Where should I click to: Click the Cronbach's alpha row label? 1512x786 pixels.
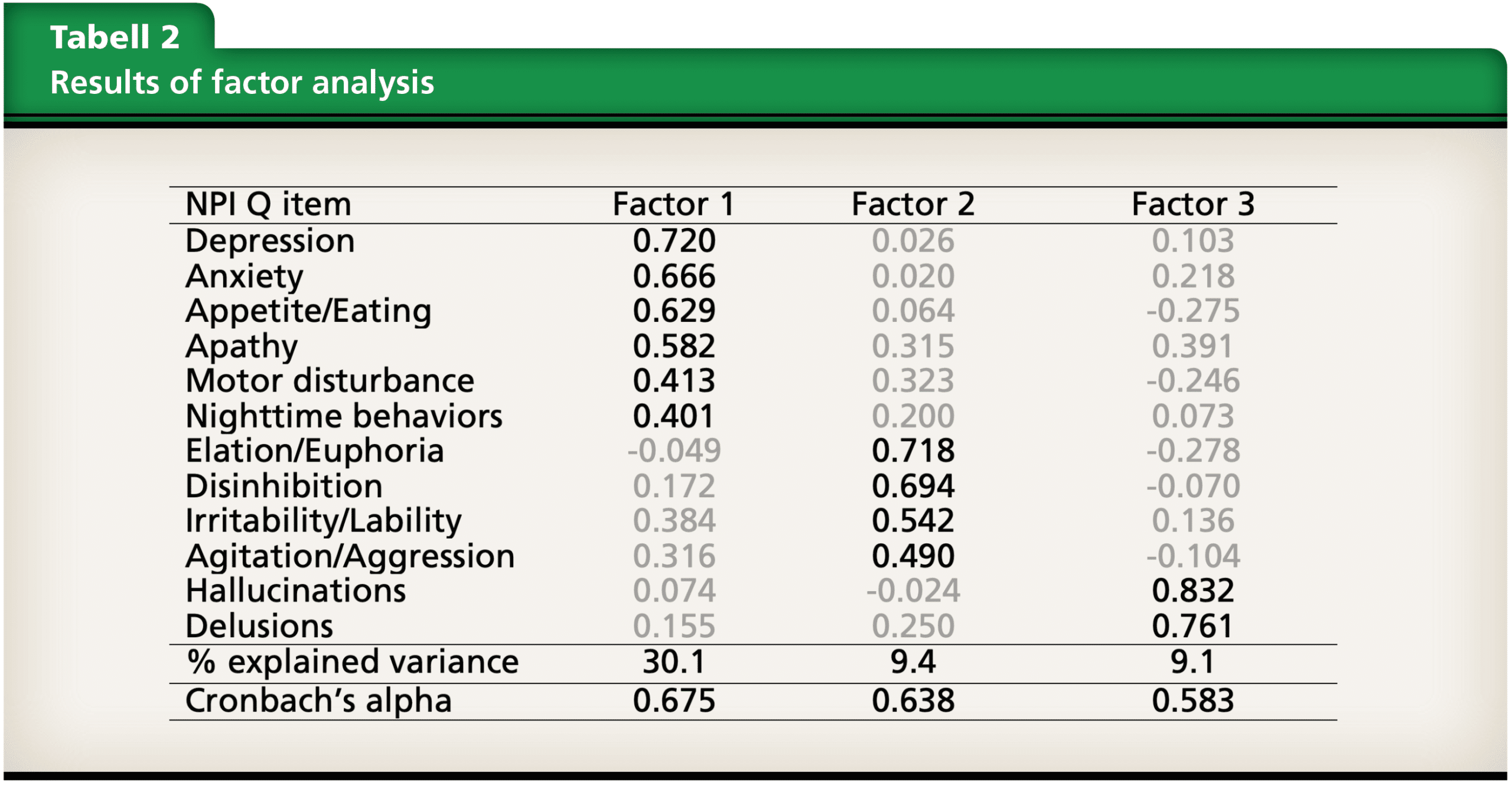318,701
